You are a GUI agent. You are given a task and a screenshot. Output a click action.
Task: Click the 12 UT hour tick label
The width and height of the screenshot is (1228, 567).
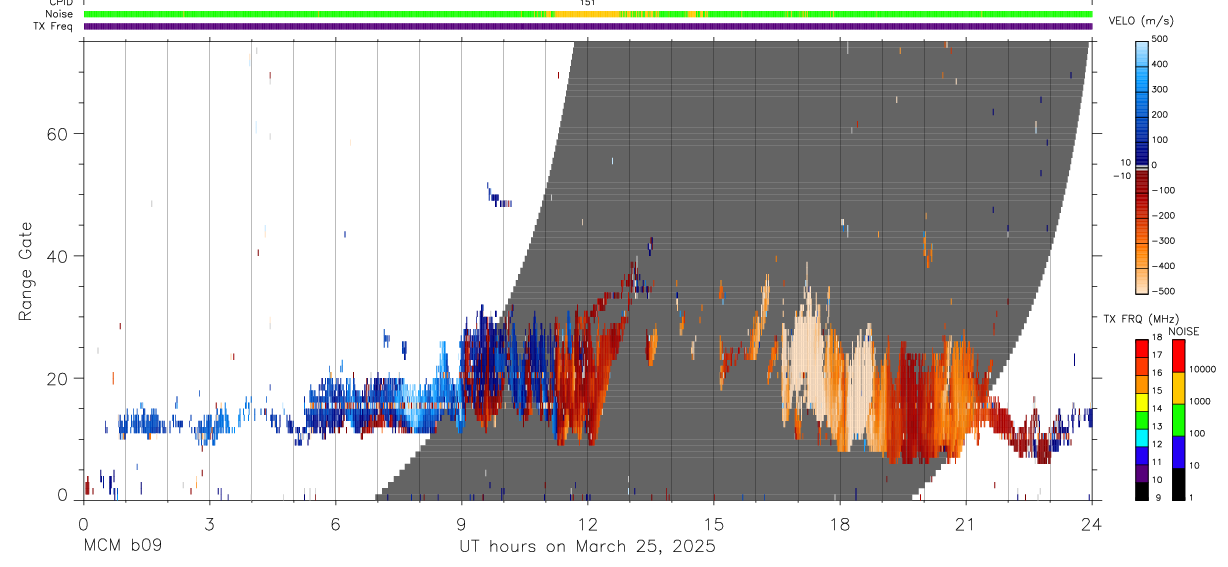coord(587,524)
